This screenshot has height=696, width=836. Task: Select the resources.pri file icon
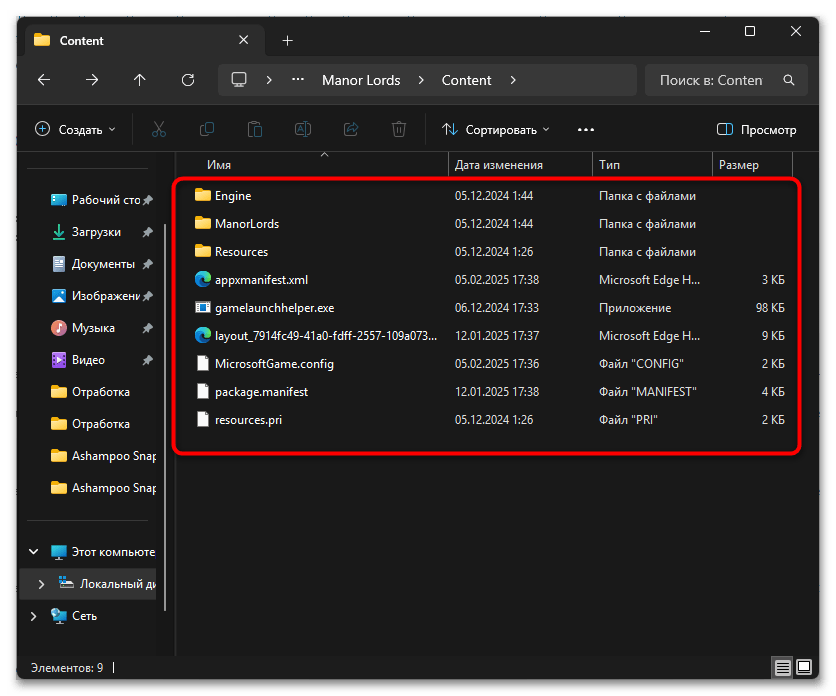tap(203, 419)
